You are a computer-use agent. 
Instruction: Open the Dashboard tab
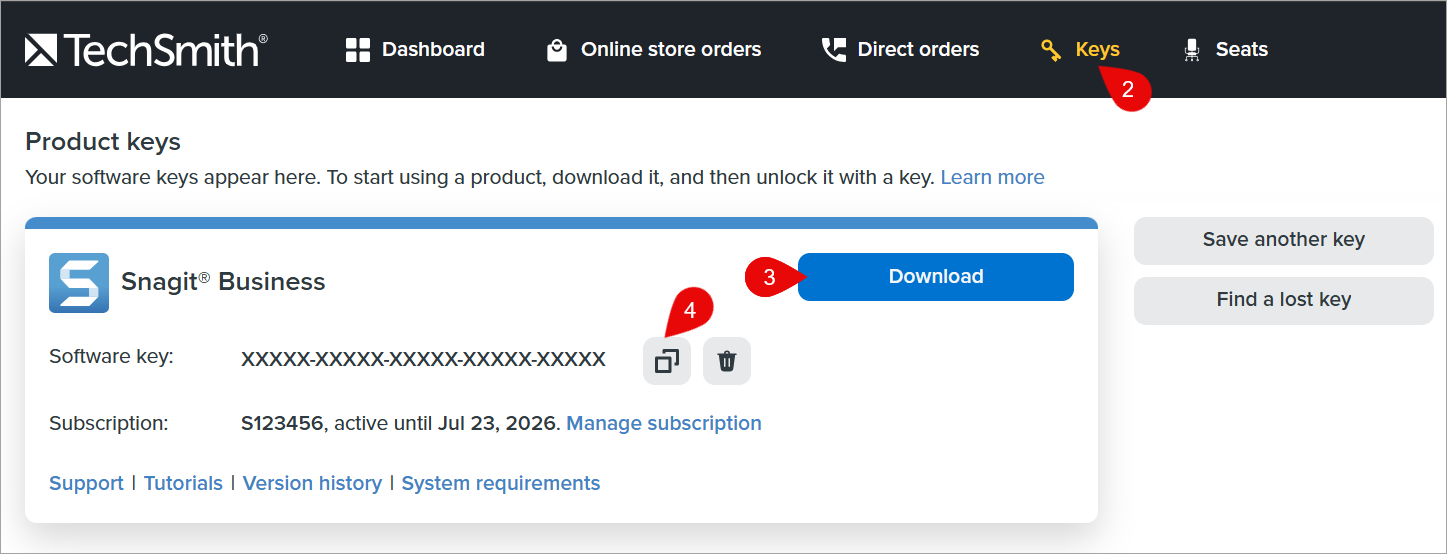pos(433,49)
